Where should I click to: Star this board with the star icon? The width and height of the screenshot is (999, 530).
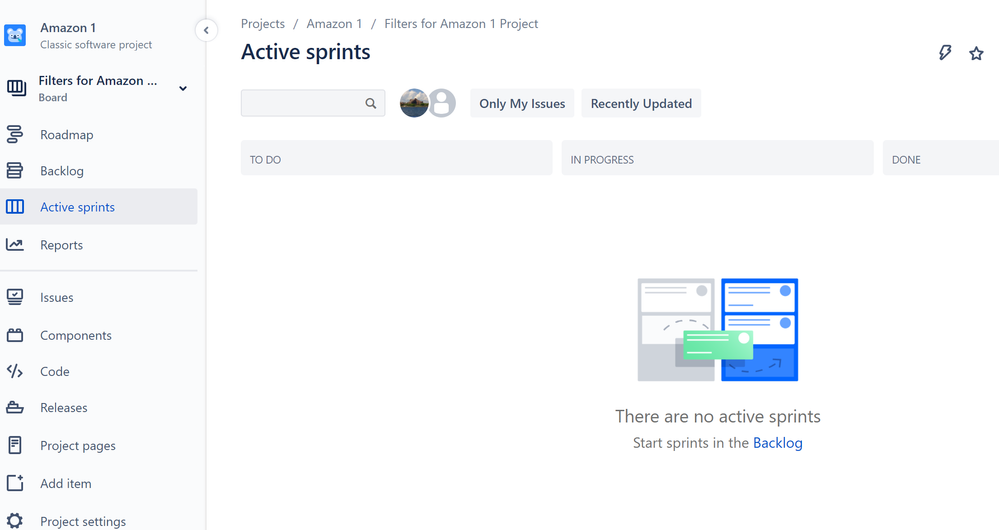pyautogui.click(x=976, y=54)
